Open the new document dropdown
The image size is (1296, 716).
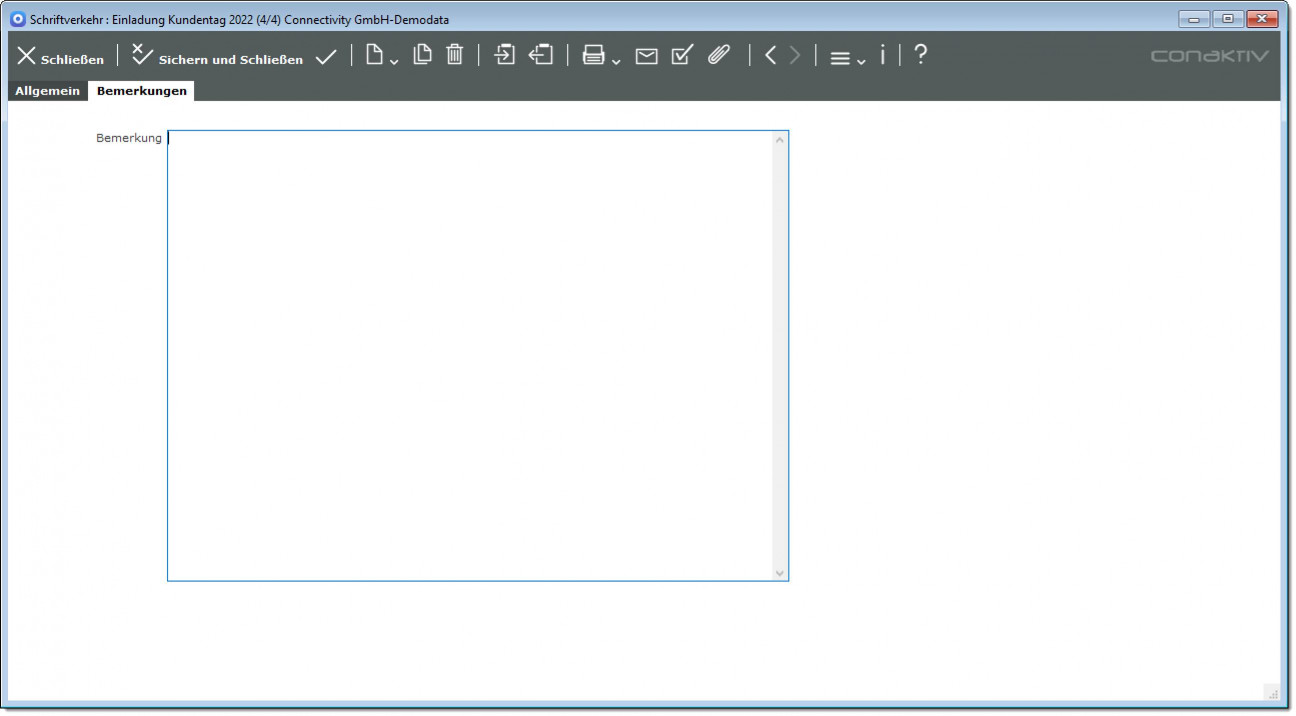click(x=381, y=57)
